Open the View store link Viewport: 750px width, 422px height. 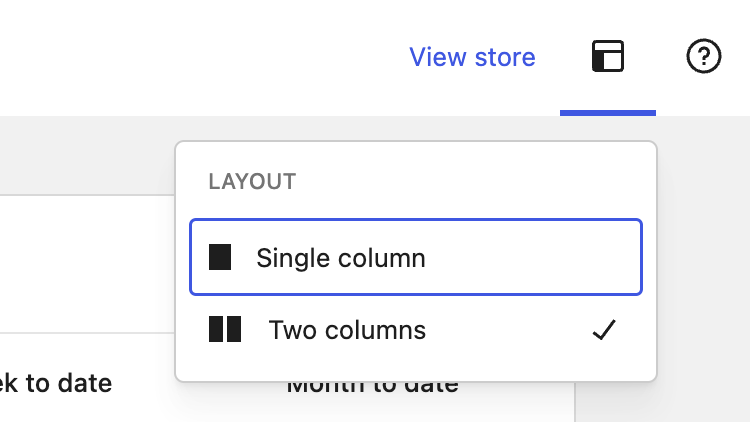pos(472,57)
